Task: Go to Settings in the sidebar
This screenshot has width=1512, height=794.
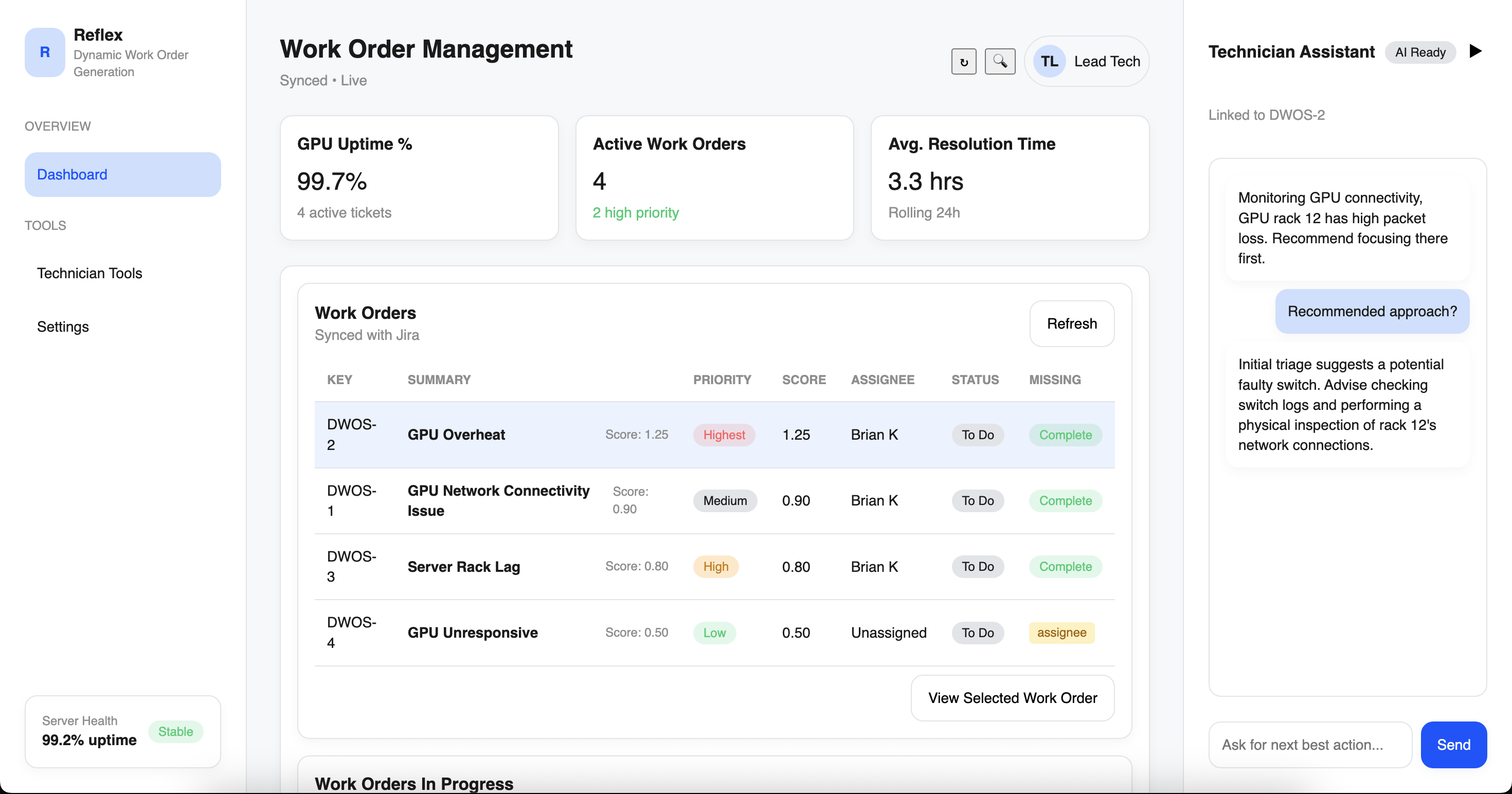Action: [63, 326]
